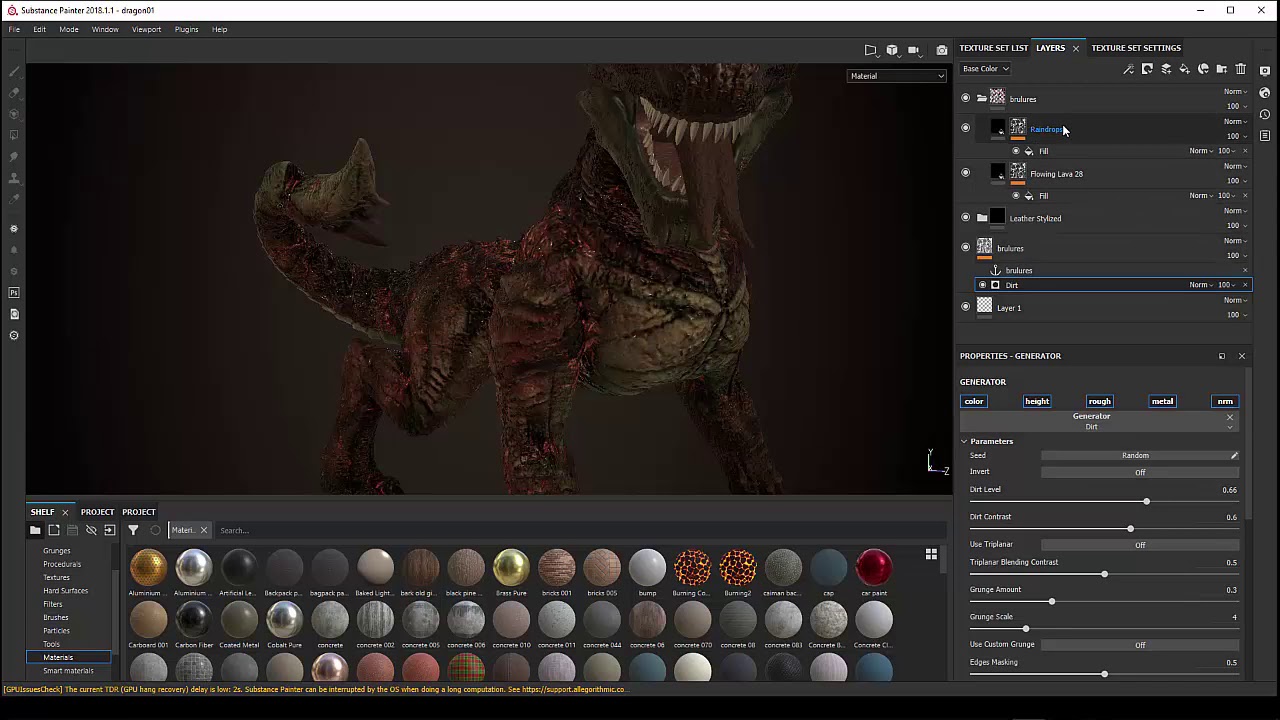Toggle visibility of Raindrops layer
1280x720 pixels.
(x=965, y=128)
